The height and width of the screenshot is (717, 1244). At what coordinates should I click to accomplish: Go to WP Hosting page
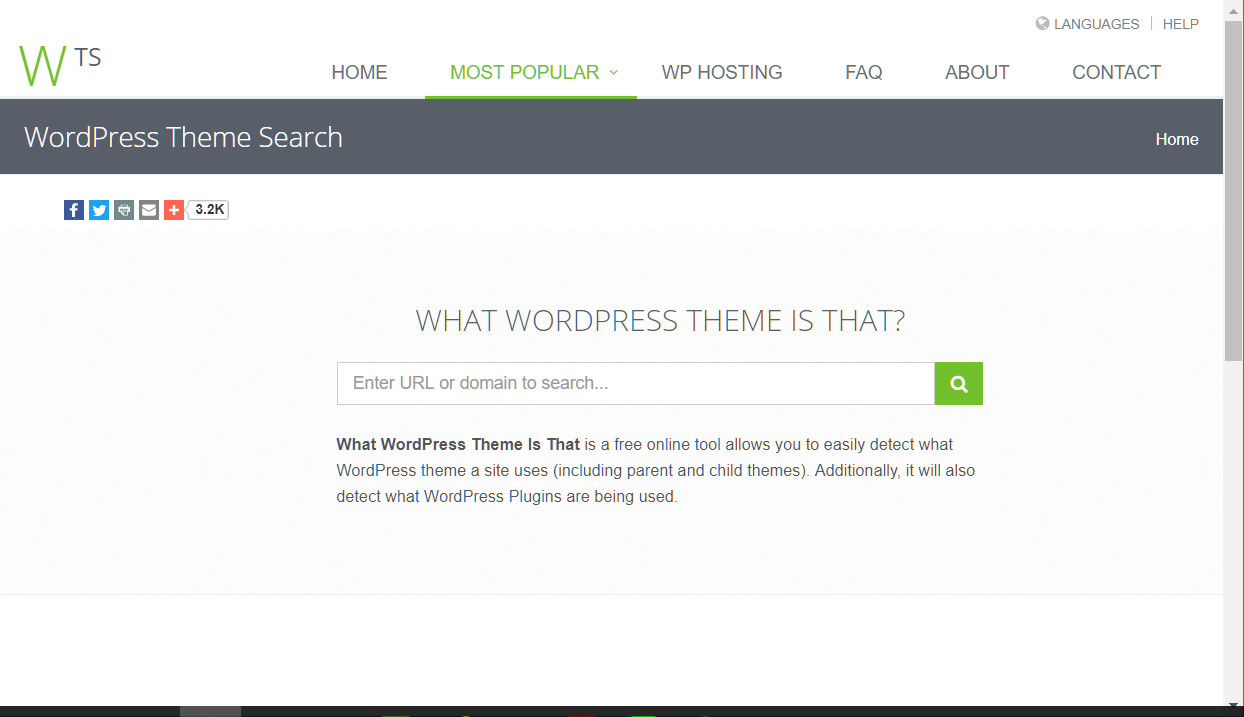[722, 72]
